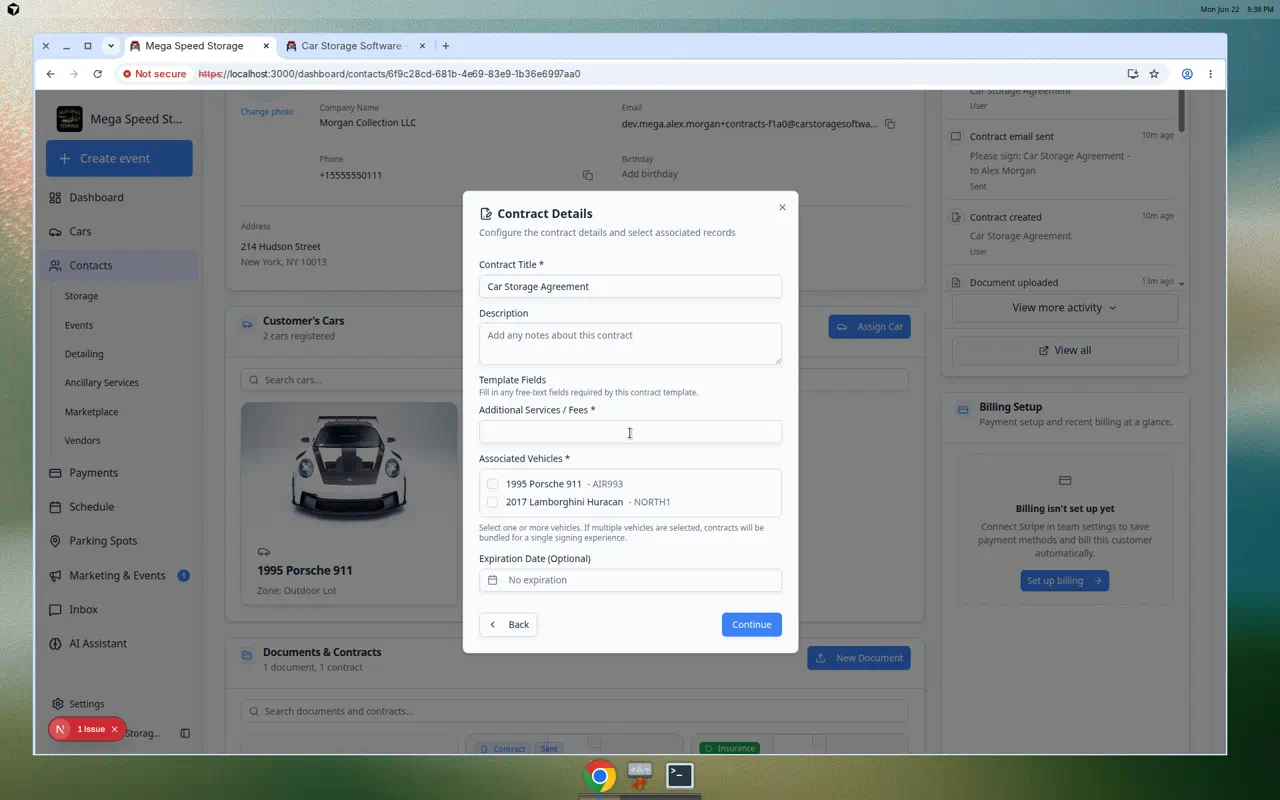The width and height of the screenshot is (1280, 800).
Task: Click the View all activity button
Action: [x=1064, y=351]
